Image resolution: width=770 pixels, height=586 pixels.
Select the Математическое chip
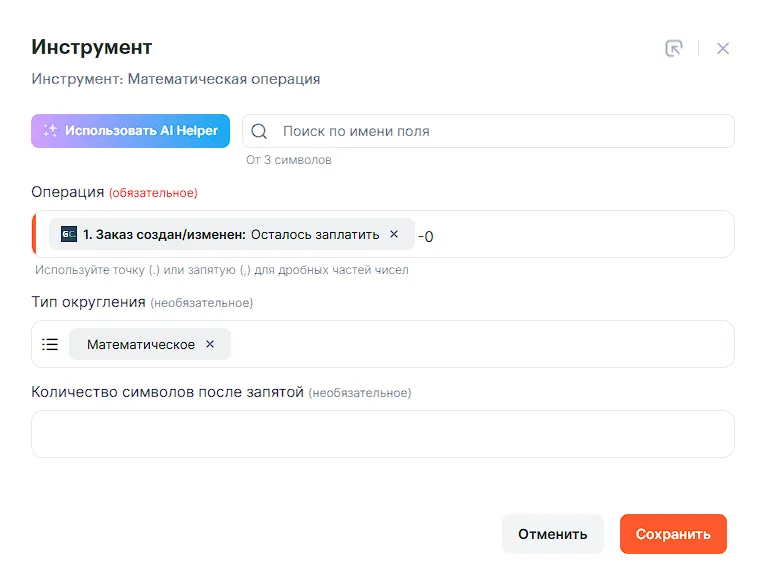pos(141,344)
